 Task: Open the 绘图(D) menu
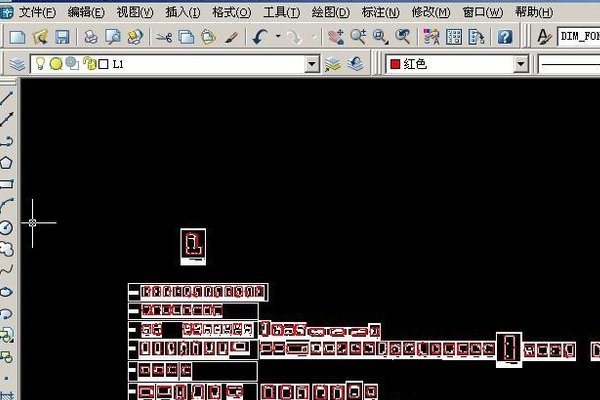coord(331,12)
